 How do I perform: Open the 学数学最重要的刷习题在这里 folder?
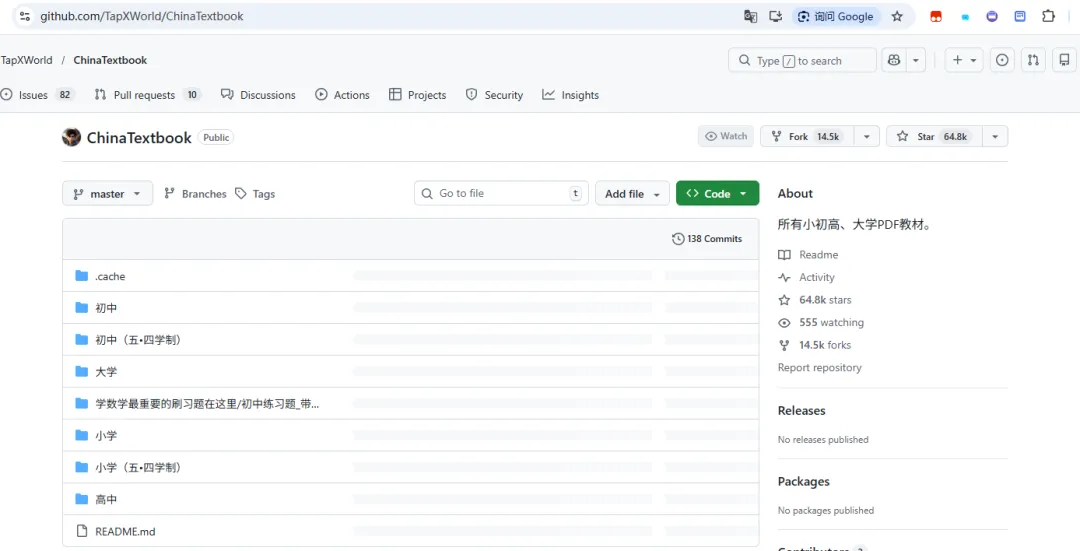(x=207, y=404)
